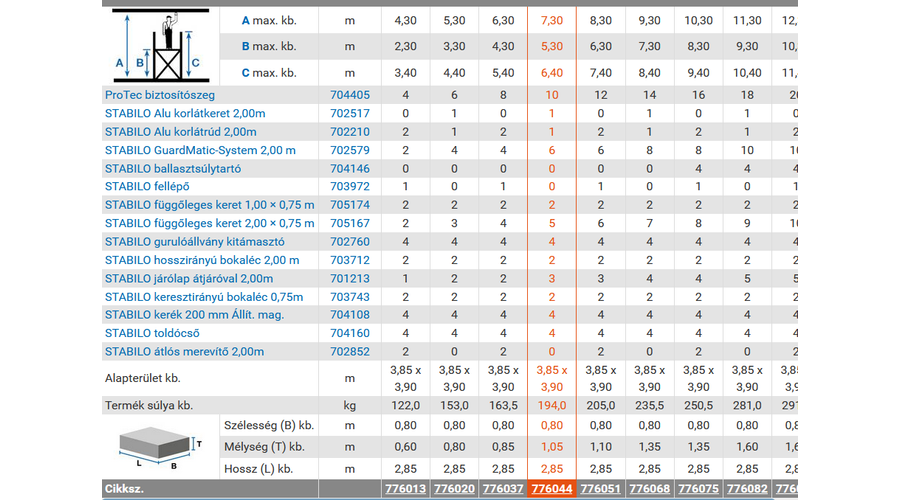The height and width of the screenshot is (500, 900).
Task: Click the scaffold height diagram image
Action: coord(159,46)
